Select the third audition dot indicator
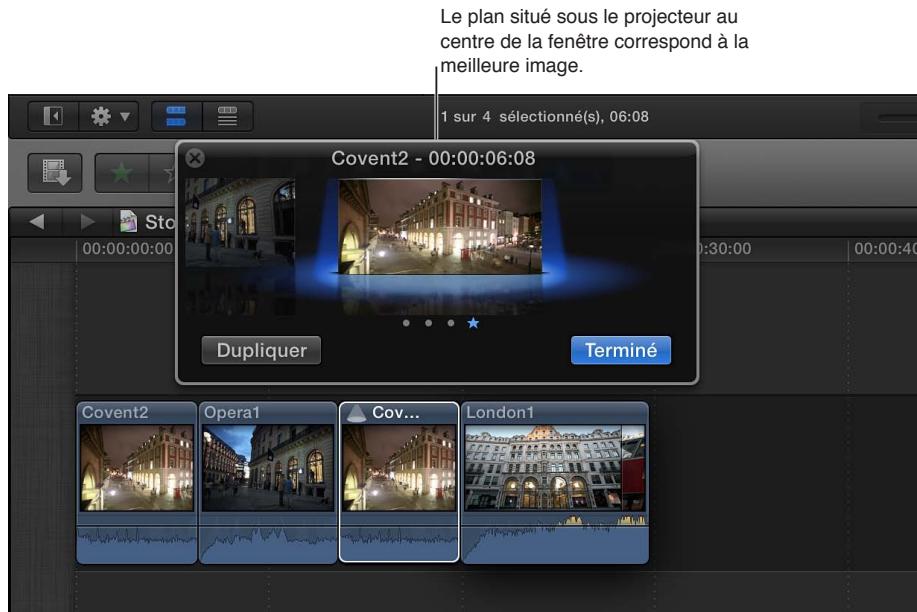This screenshot has height=612, width=917. click(x=451, y=323)
